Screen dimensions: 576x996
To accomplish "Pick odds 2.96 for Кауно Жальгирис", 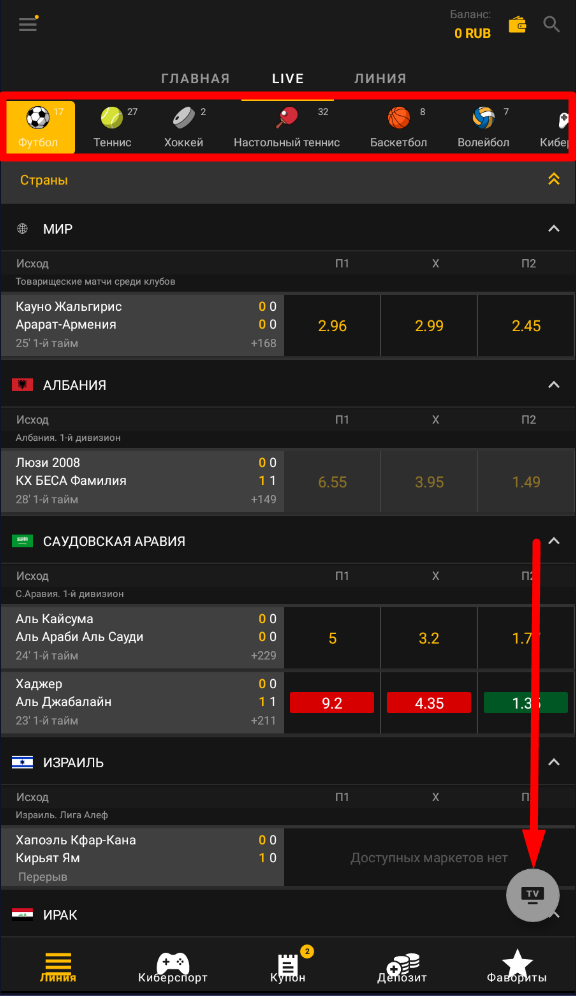I will [x=332, y=326].
